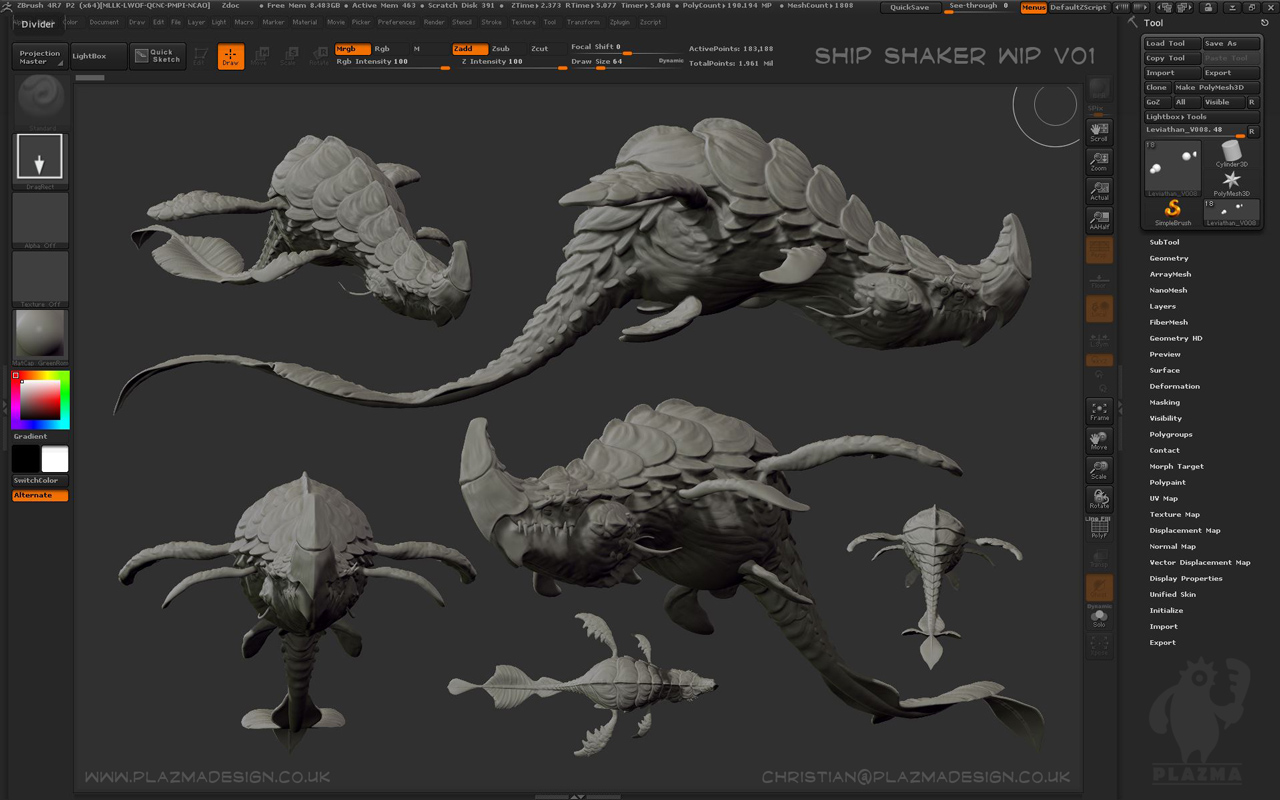Click the Make PolyMesh3D button
1280x800 pixels.
1216,87
